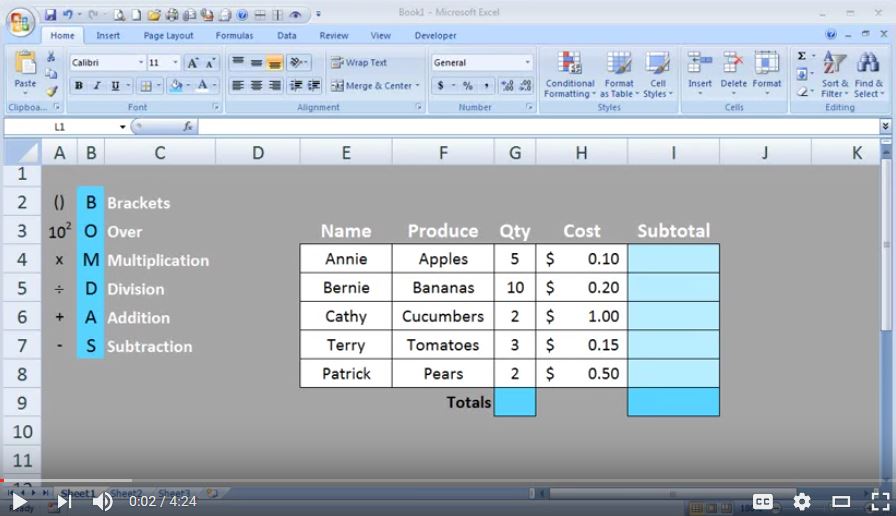Toggle Align Text Left
Image resolution: width=896 pixels, height=516 pixels.
pos(238,86)
